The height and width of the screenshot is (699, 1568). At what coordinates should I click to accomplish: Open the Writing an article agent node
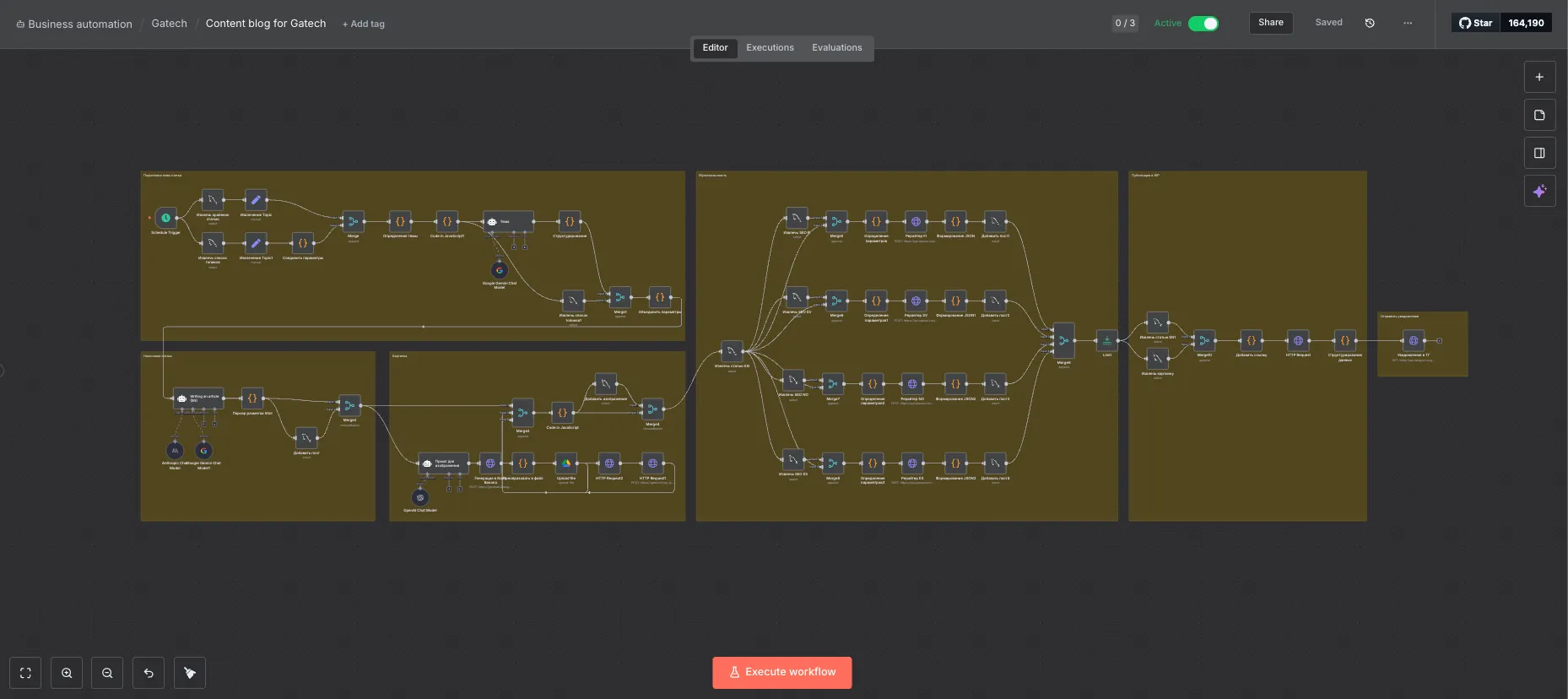pyautogui.click(x=198, y=398)
